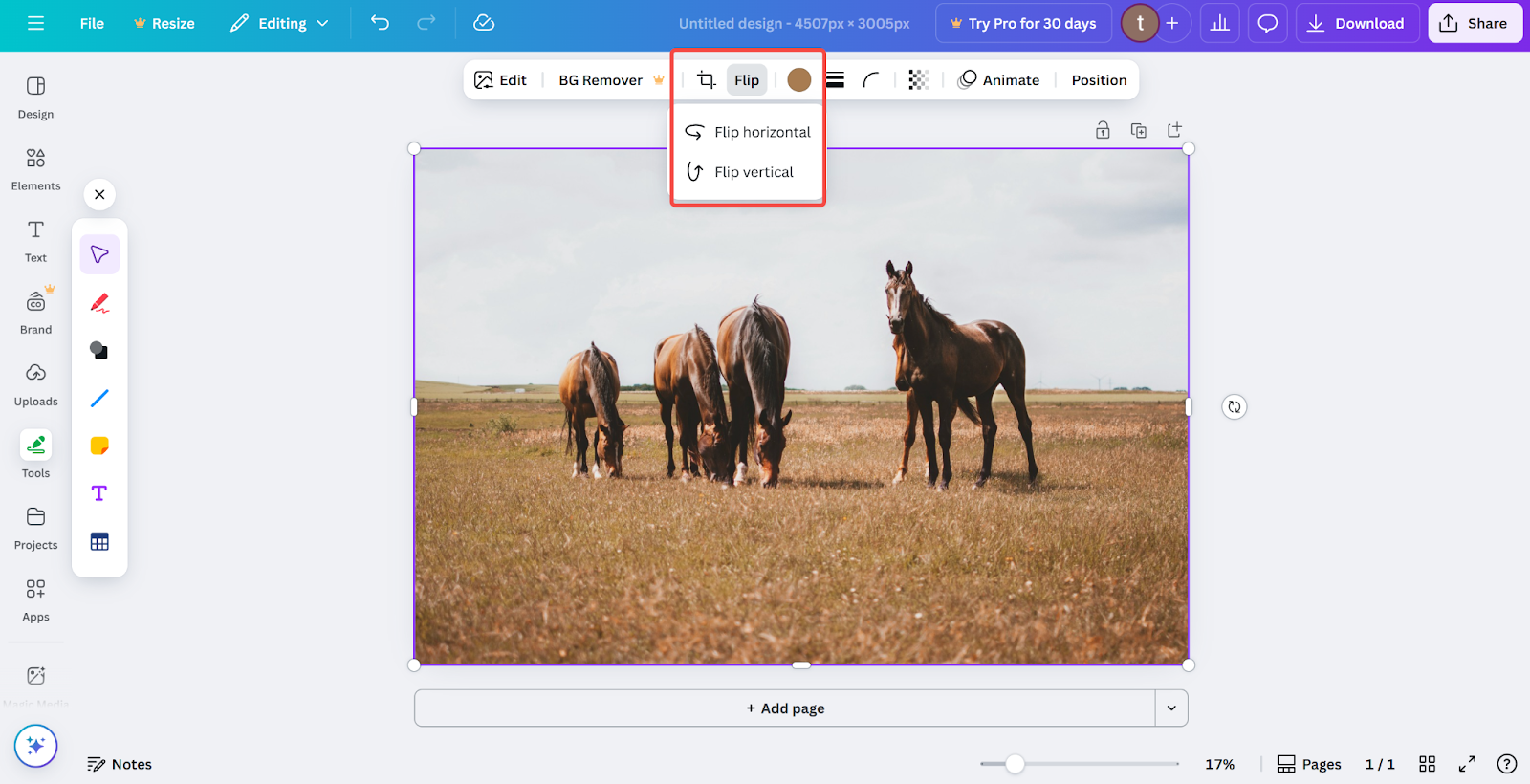Open the Magic Media icon
Viewport: 1530px width, 784px height.
point(35,676)
